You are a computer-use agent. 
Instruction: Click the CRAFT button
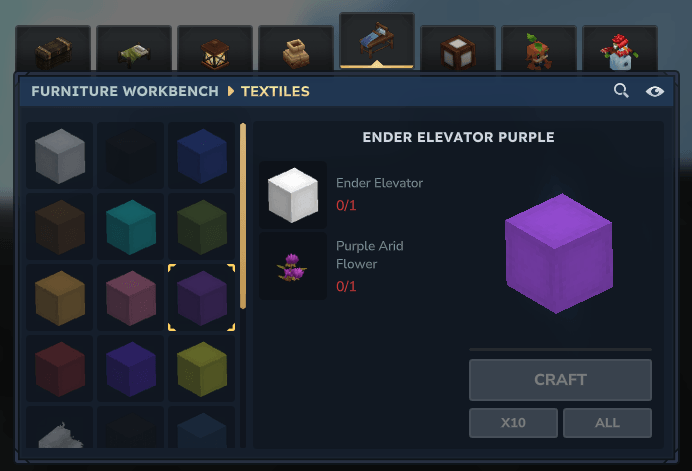pos(560,380)
